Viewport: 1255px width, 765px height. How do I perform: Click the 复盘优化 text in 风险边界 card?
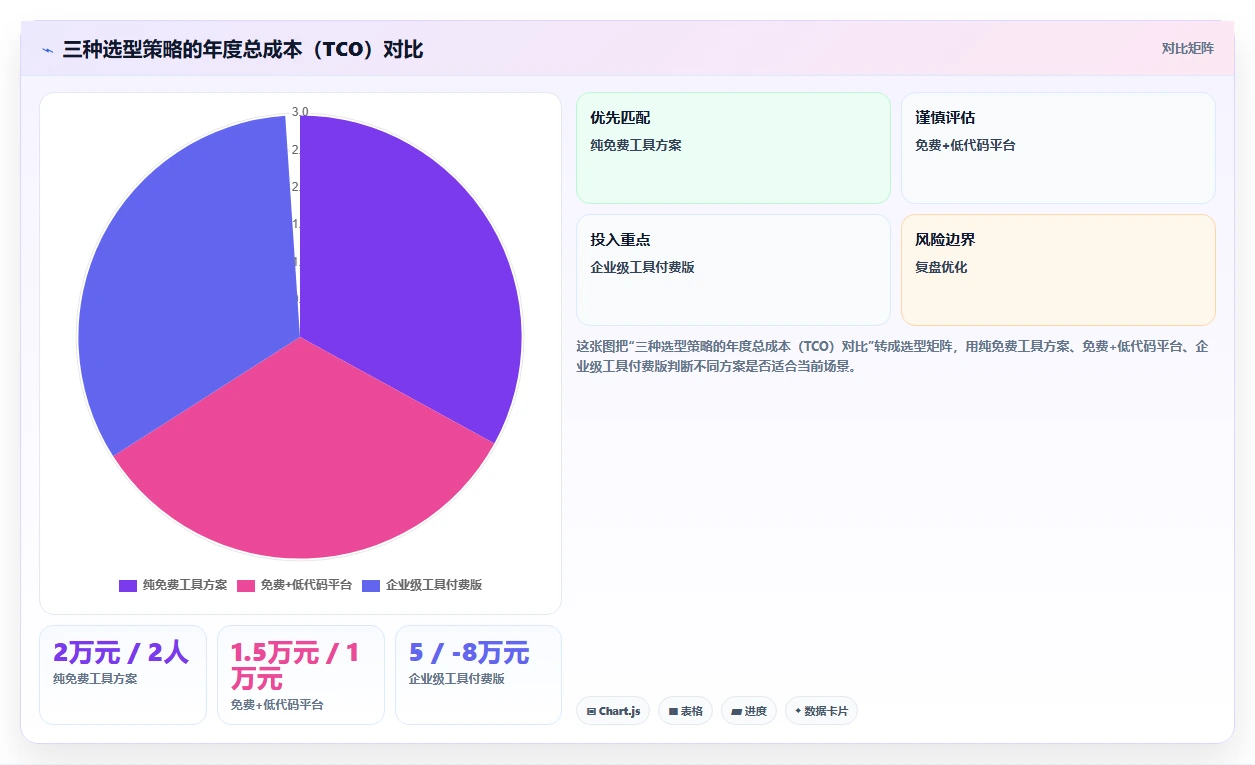(x=941, y=267)
